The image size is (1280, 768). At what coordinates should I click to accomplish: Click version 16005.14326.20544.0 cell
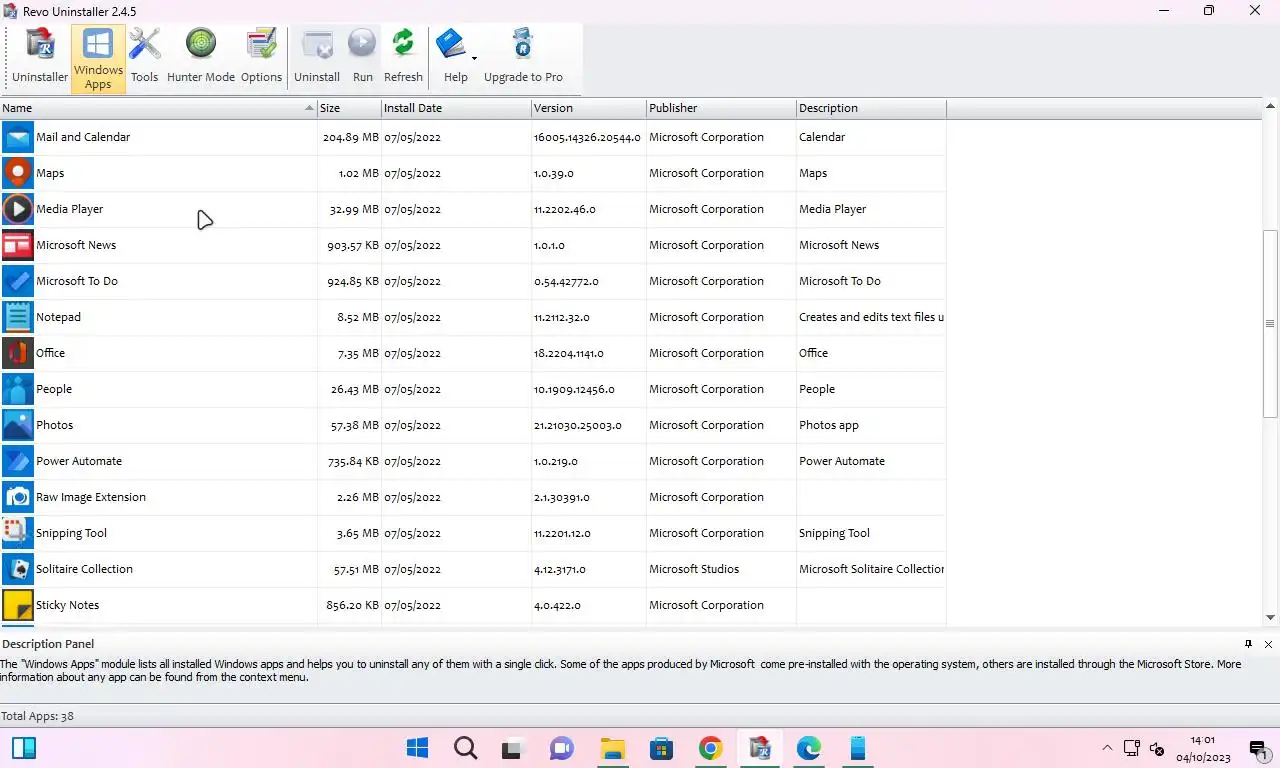pos(587,137)
